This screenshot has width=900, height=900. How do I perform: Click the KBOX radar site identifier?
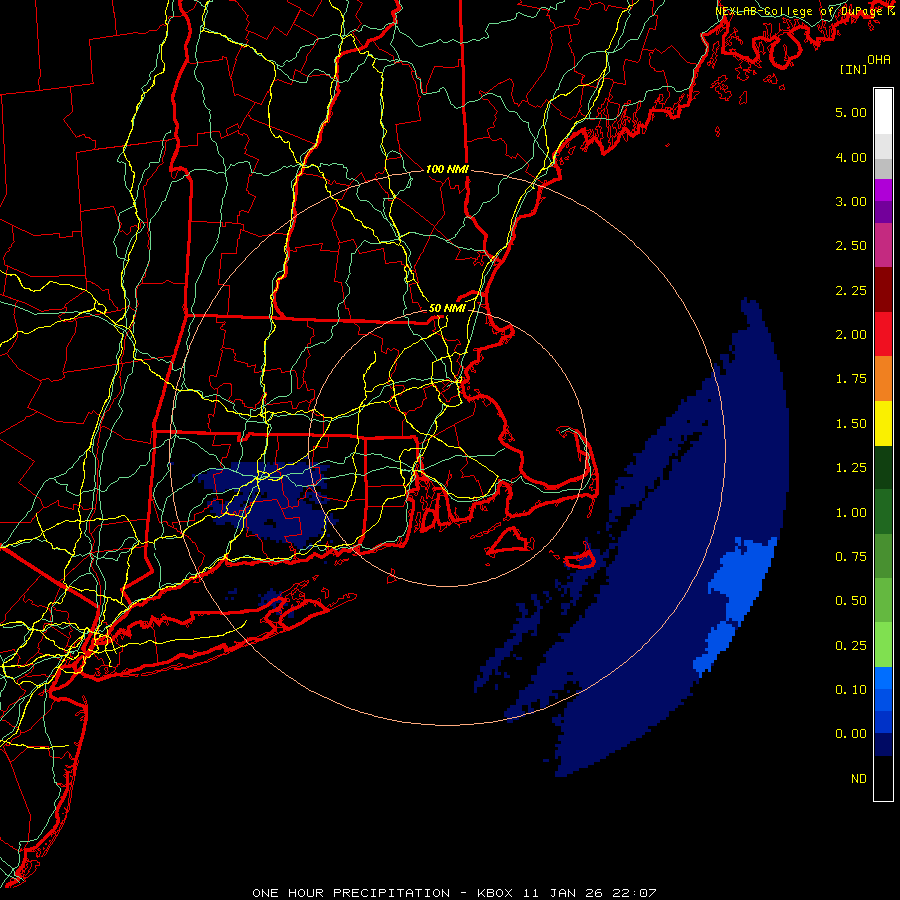click(496, 893)
